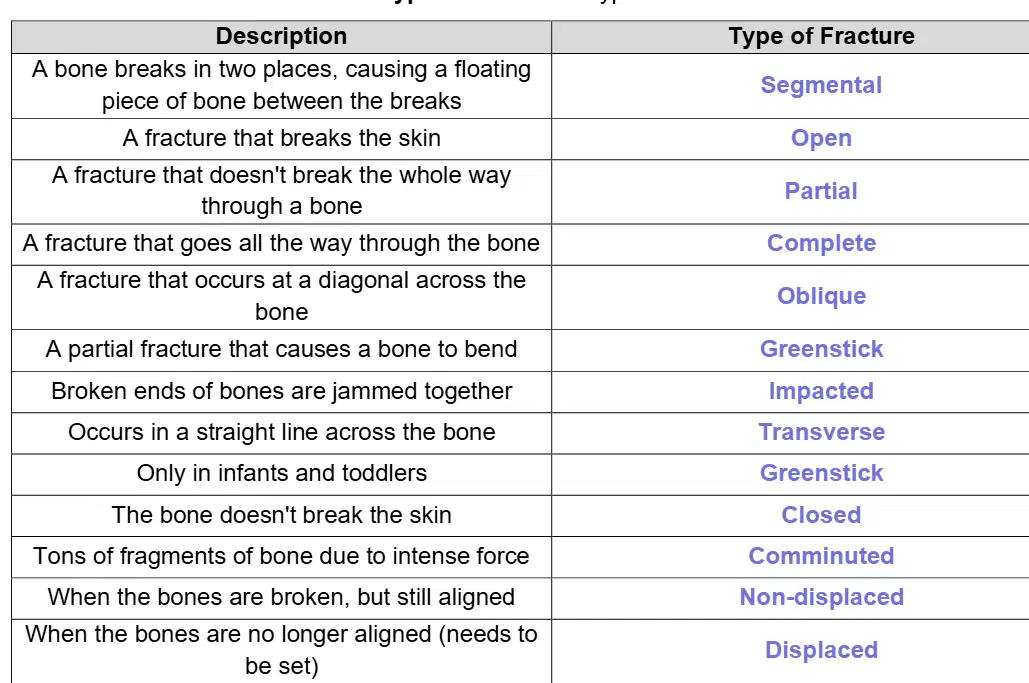Select the Non-displaced answer text
The width and height of the screenshot is (1029, 683).
point(821,597)
